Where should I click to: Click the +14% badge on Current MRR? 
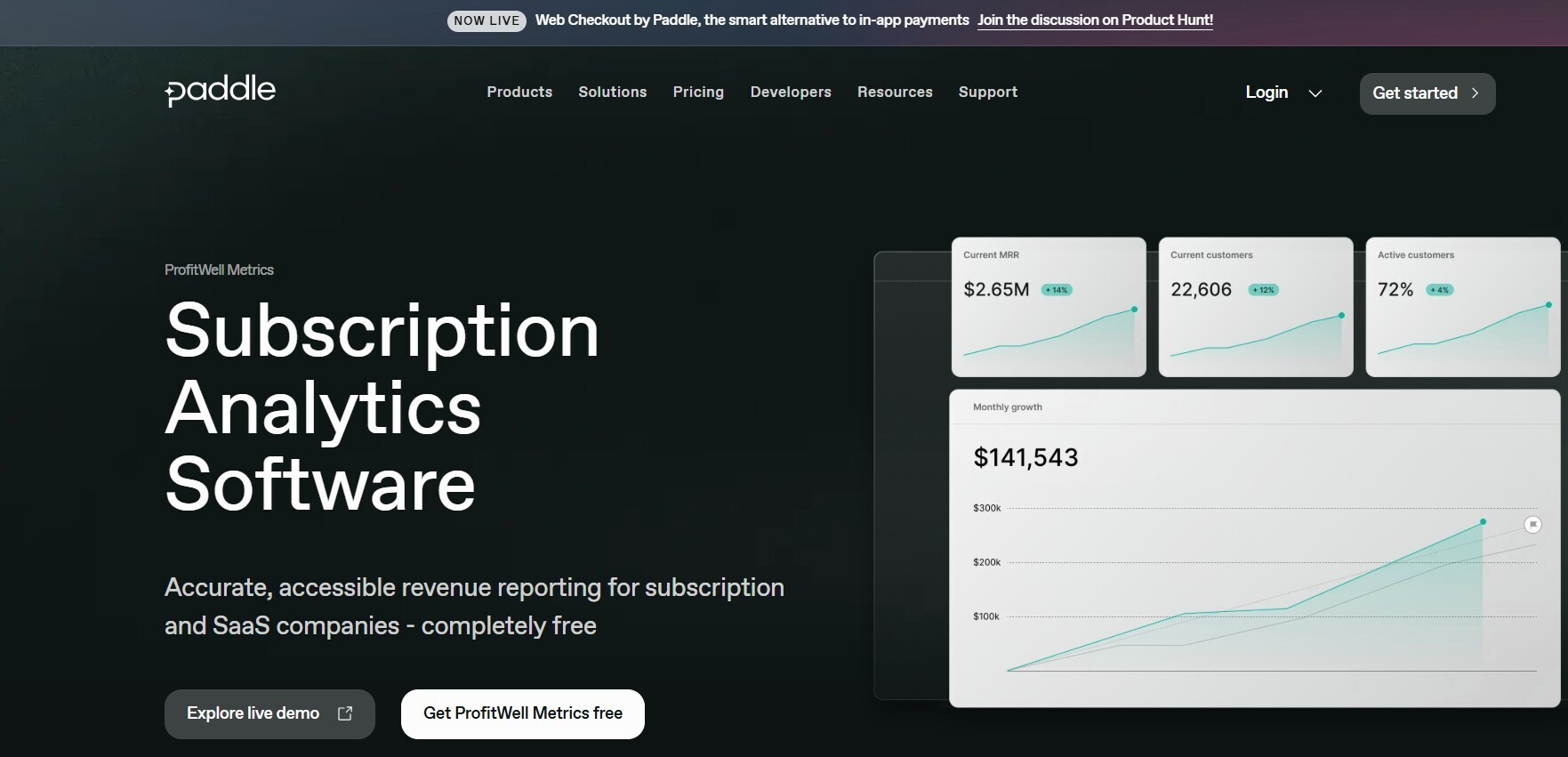[x=1057, y=290]
